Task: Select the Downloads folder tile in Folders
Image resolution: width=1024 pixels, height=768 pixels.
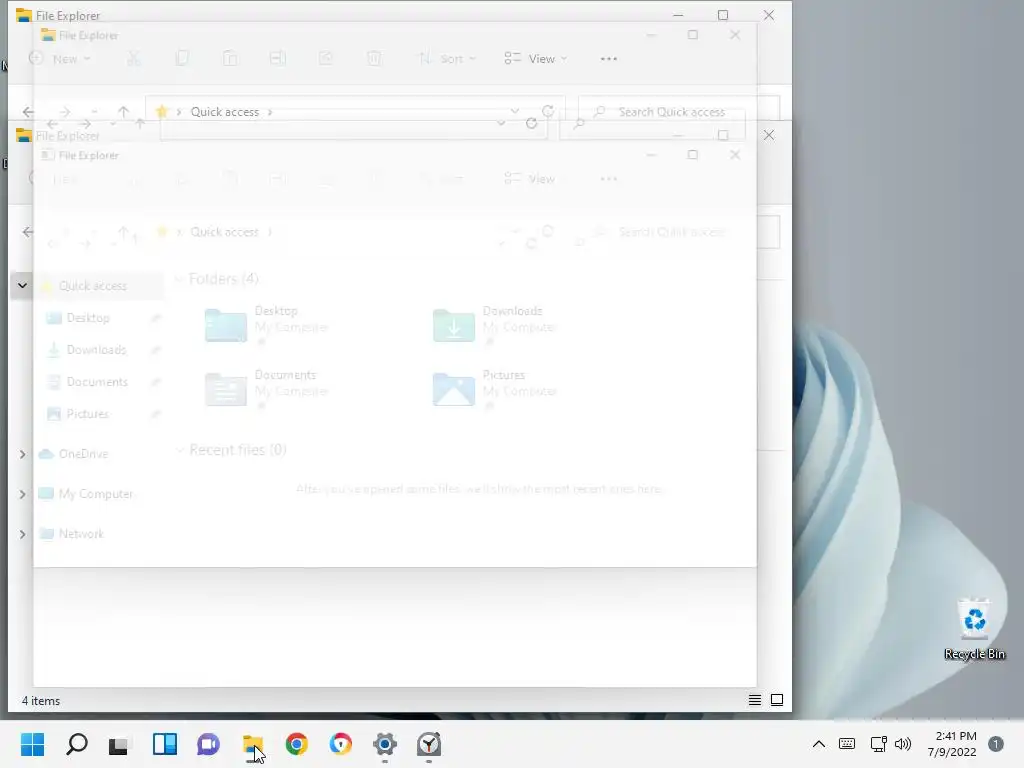Action: (x=494, y=325)
